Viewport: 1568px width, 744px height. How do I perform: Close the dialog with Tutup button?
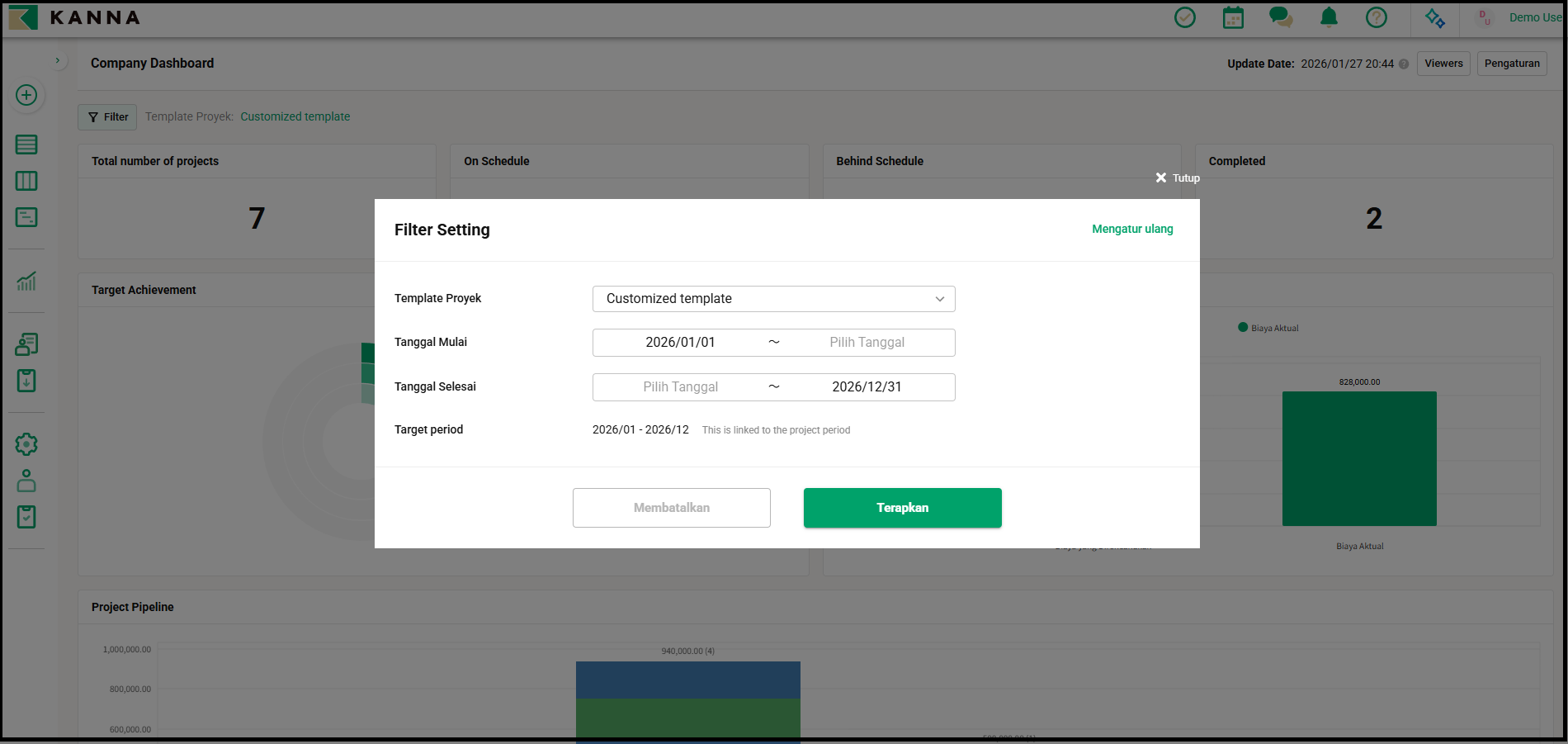click(x=1178, y=178)
